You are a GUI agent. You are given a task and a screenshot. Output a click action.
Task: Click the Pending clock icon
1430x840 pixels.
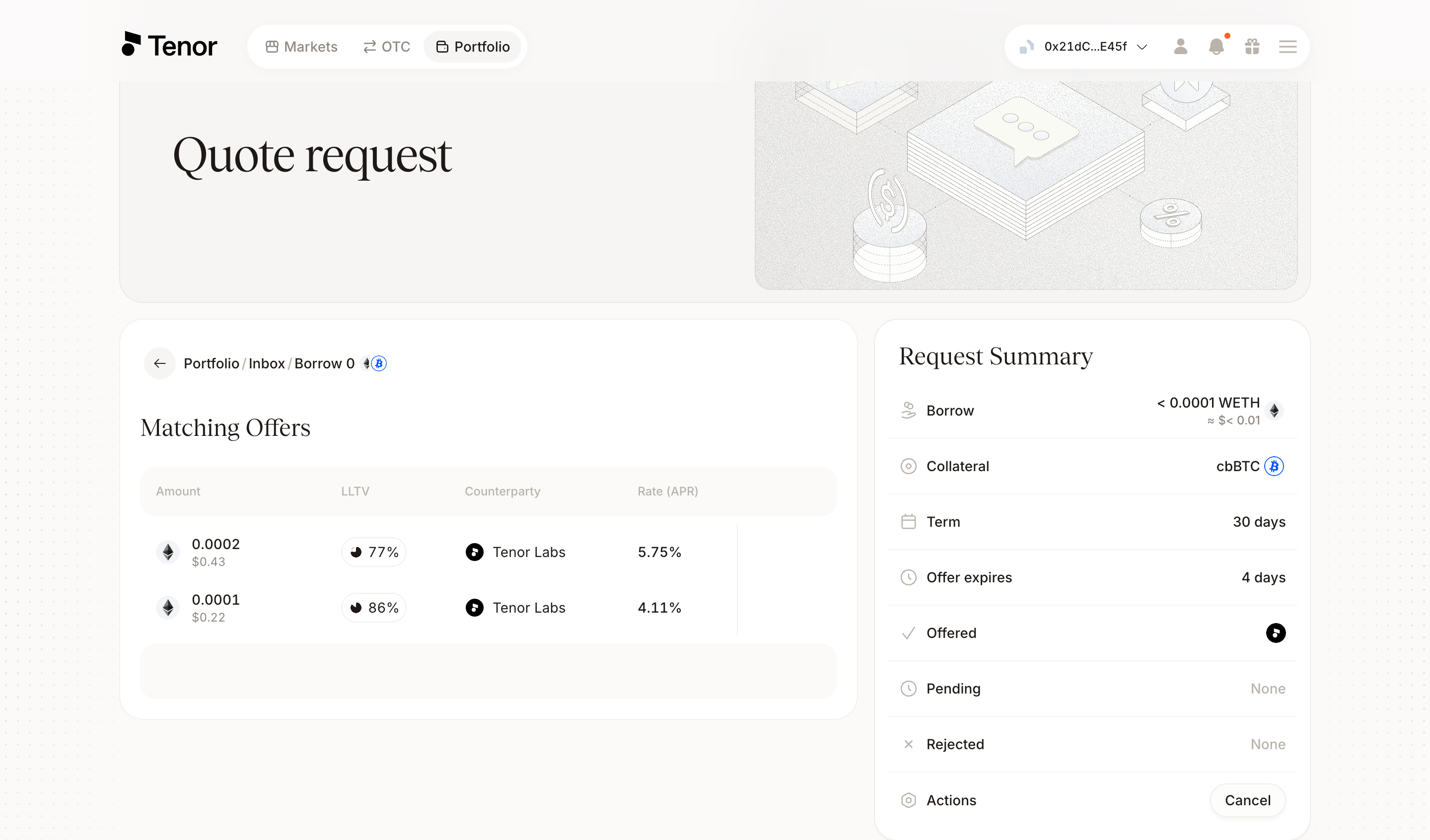pos(908,689)
